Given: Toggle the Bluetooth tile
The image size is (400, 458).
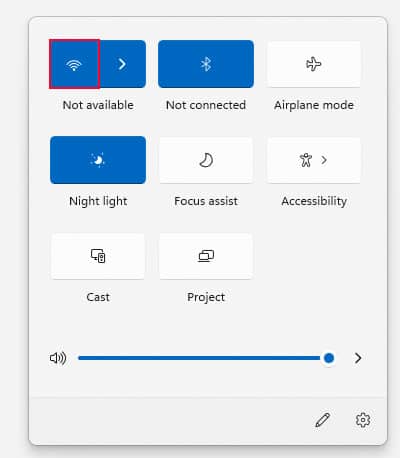Looking at the screenshot, I should (x=206, y=64).
